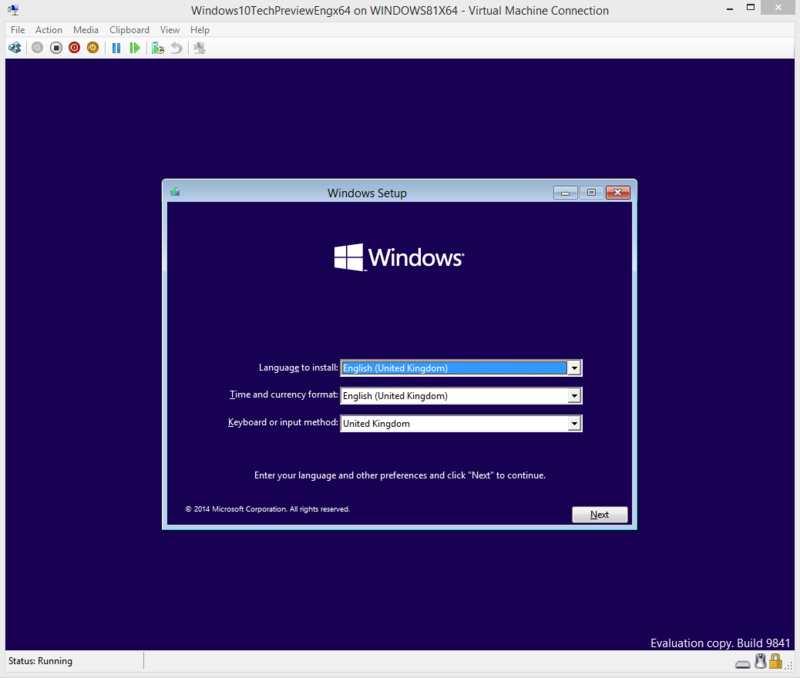Screen dimensions: 800x678
Task: Click the orange Save state icon
Action: pyautogui.click(x=93, y=48)
